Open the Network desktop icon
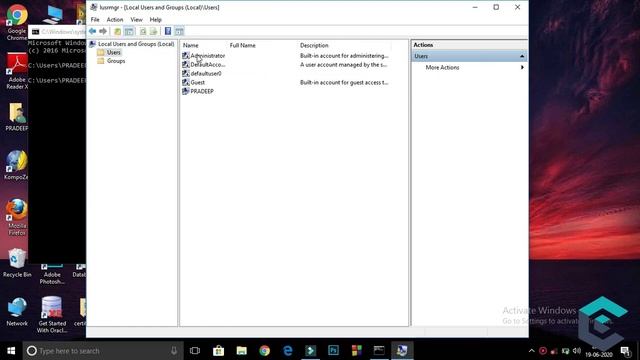This screenshot has height=360, width=640. tap(17, 312)
